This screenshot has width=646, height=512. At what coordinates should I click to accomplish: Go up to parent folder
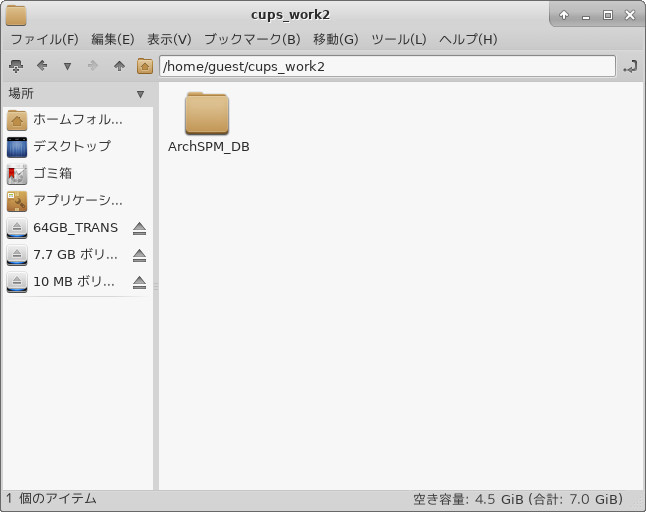point(119,65)
